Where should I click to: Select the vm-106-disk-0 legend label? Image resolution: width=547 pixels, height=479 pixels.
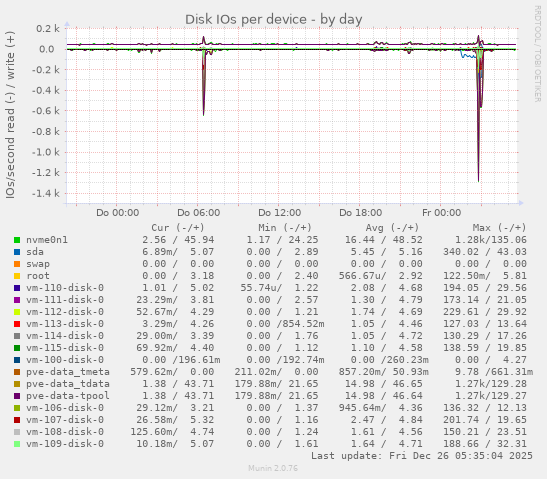pos(65,408)
